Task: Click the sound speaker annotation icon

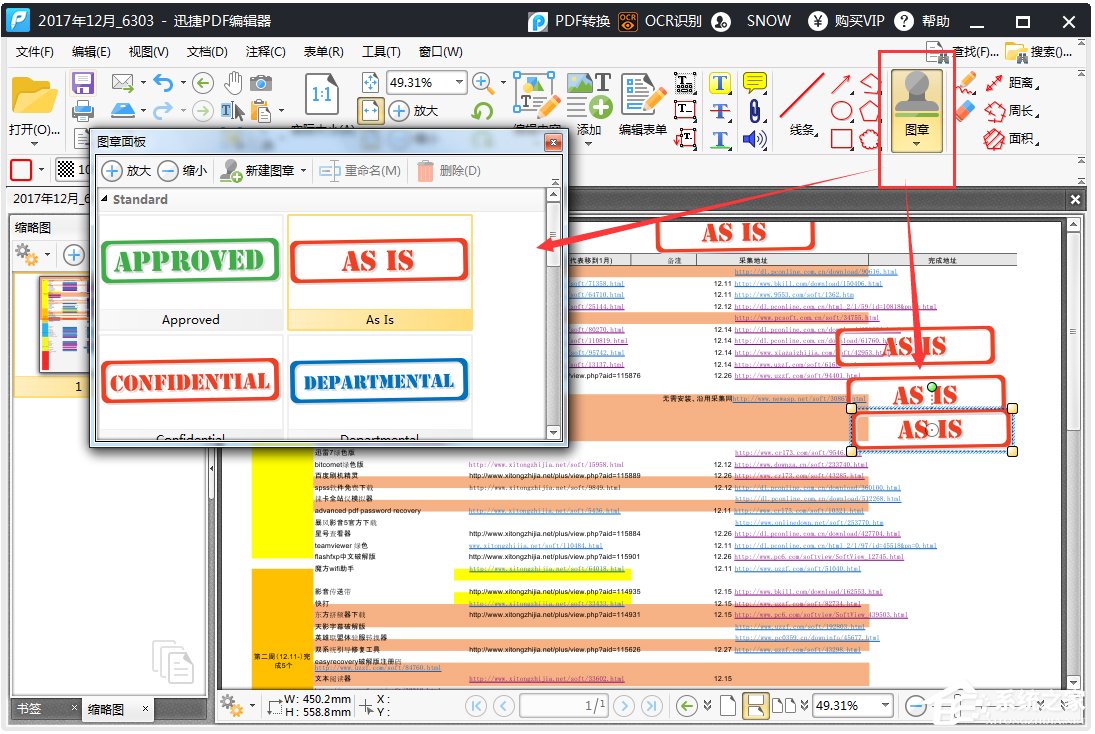Action: 755,139
